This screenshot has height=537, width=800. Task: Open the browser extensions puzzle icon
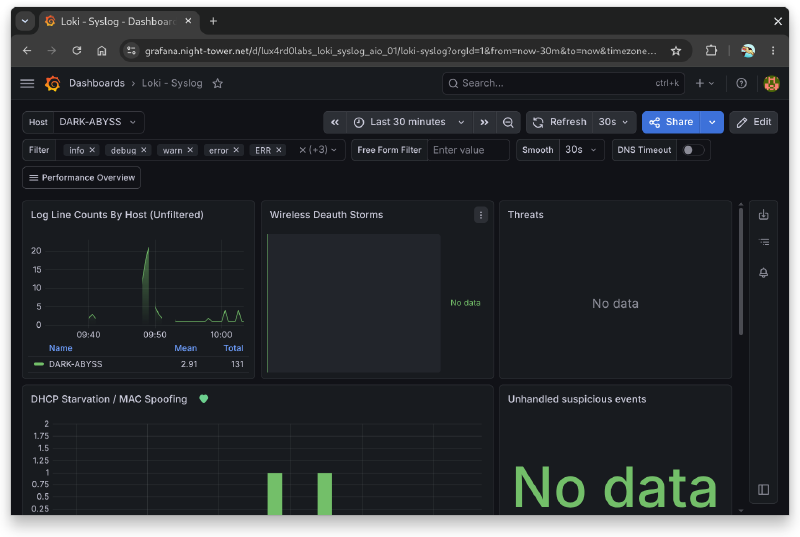pyautogui.click(x=711, y=50)
